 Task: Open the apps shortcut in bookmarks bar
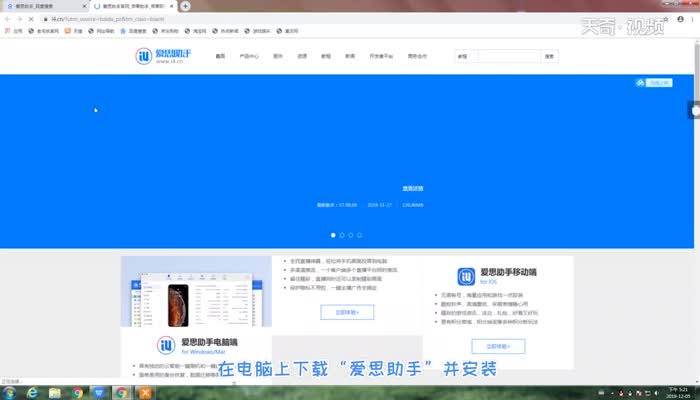13,31
